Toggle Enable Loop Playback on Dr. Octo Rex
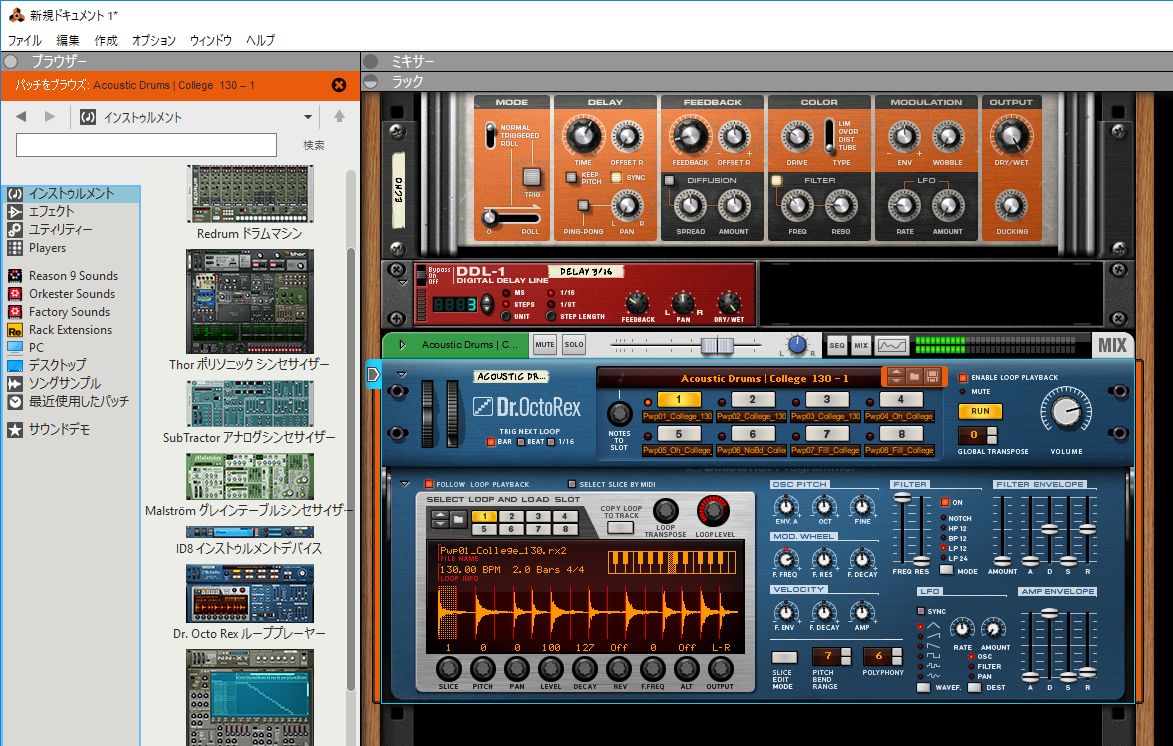The width and height of the screenshot is (1173, 746). click(964, 377)
